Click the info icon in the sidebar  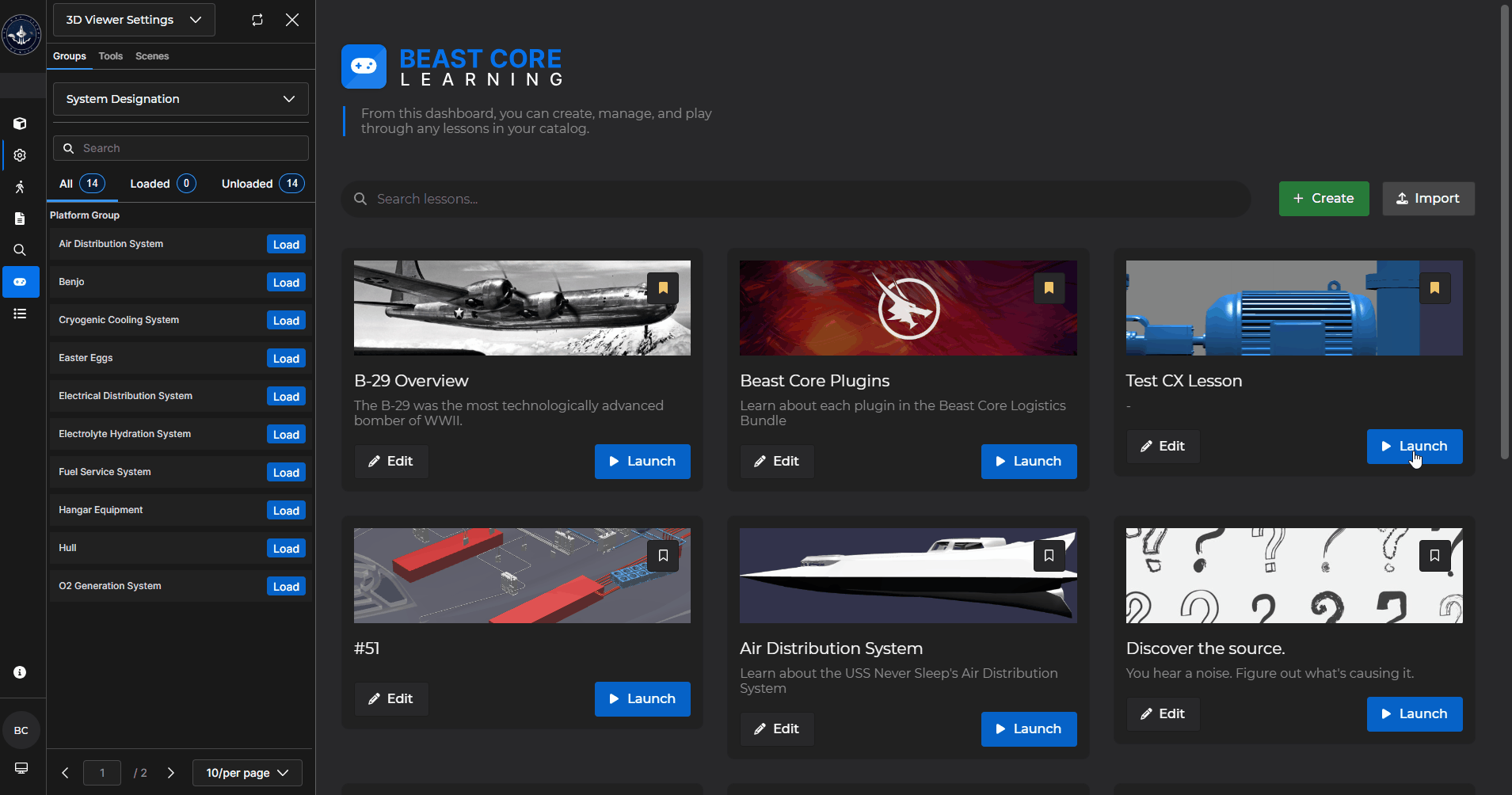pyautogui.click(x=20, y=672)
